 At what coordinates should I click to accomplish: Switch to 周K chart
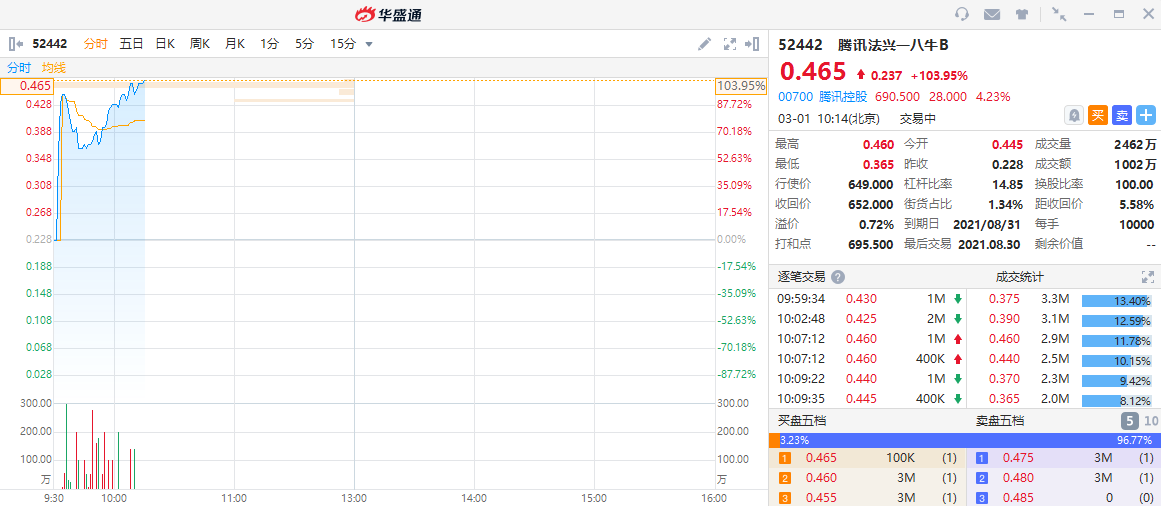[200, 44]
